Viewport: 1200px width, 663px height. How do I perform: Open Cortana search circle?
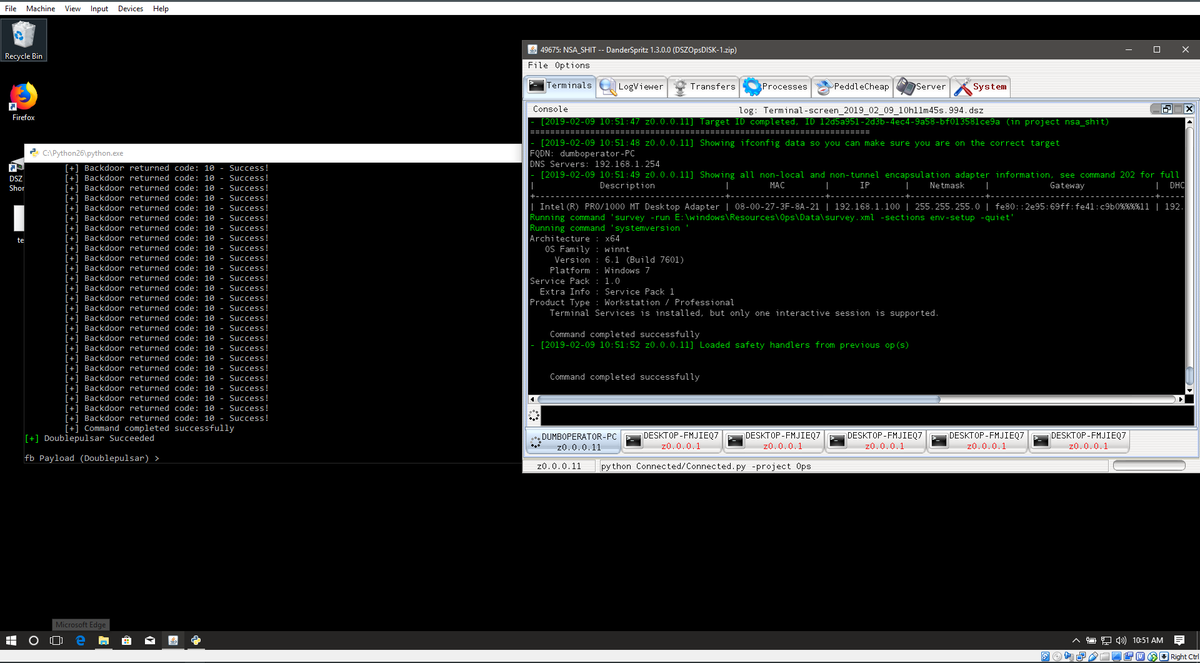click(34, 640)
